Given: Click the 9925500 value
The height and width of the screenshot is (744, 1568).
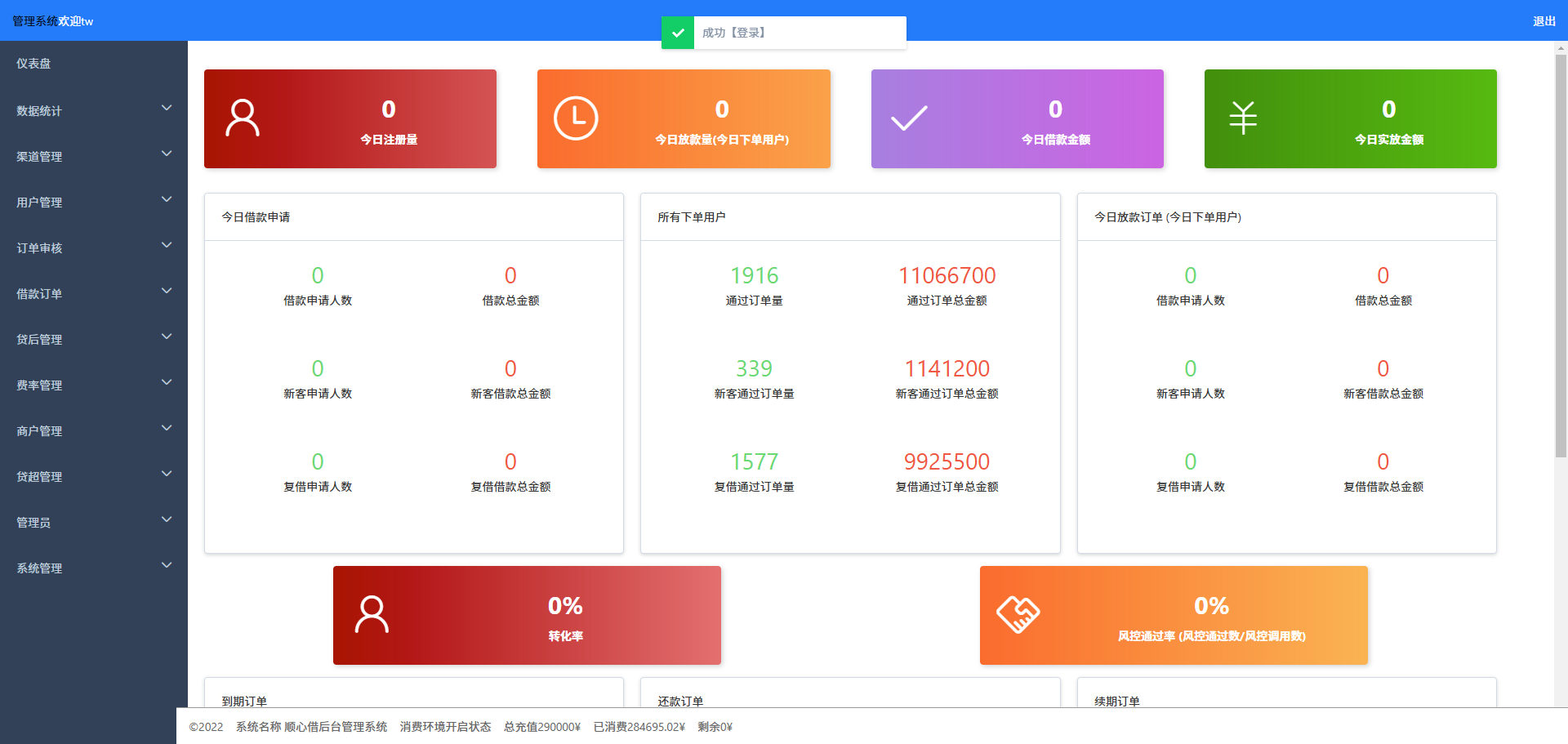Looking at the screenshot, I should [x=947, y=462].
